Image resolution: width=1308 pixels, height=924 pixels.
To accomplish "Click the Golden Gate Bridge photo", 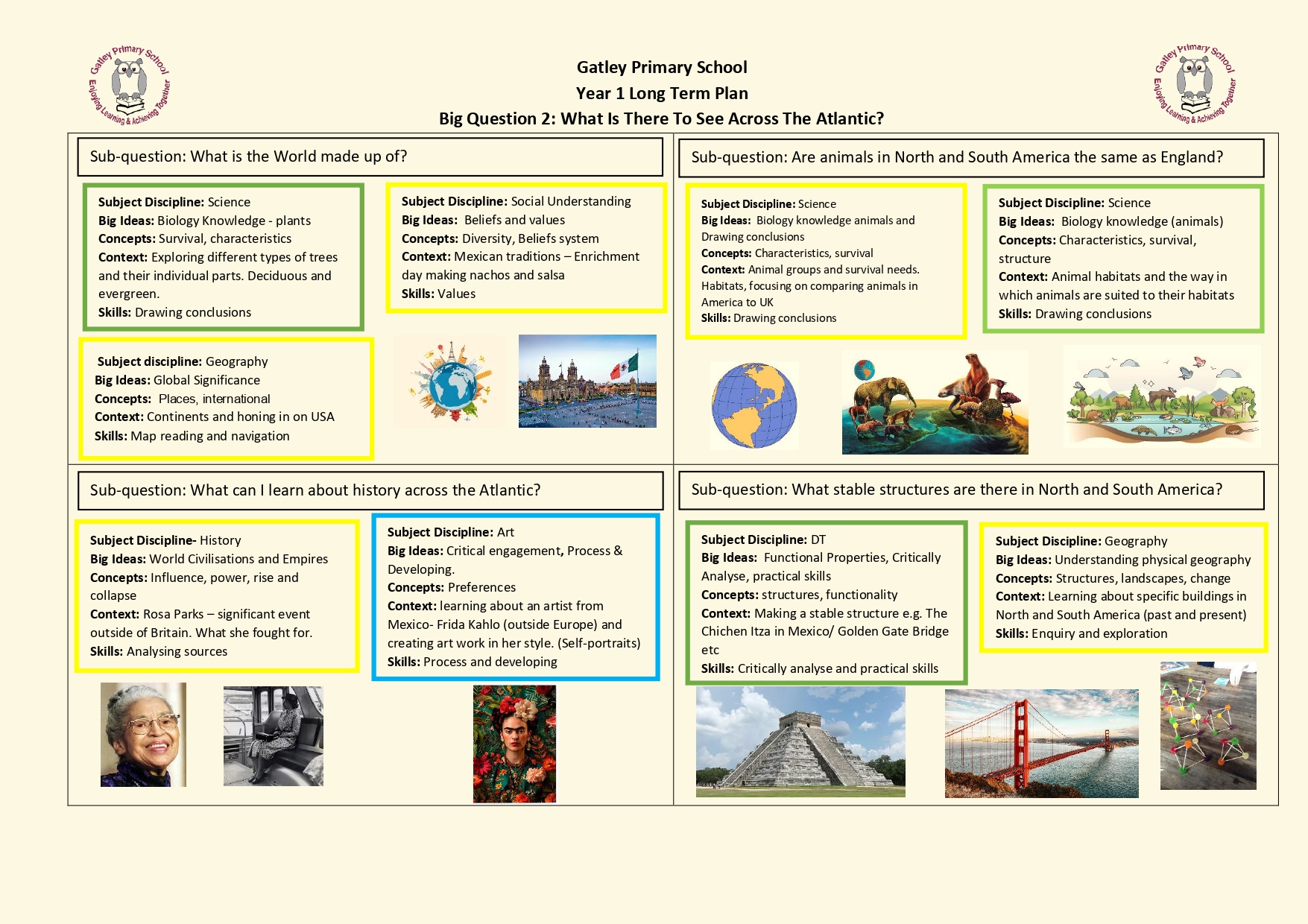I will 1041,743.
